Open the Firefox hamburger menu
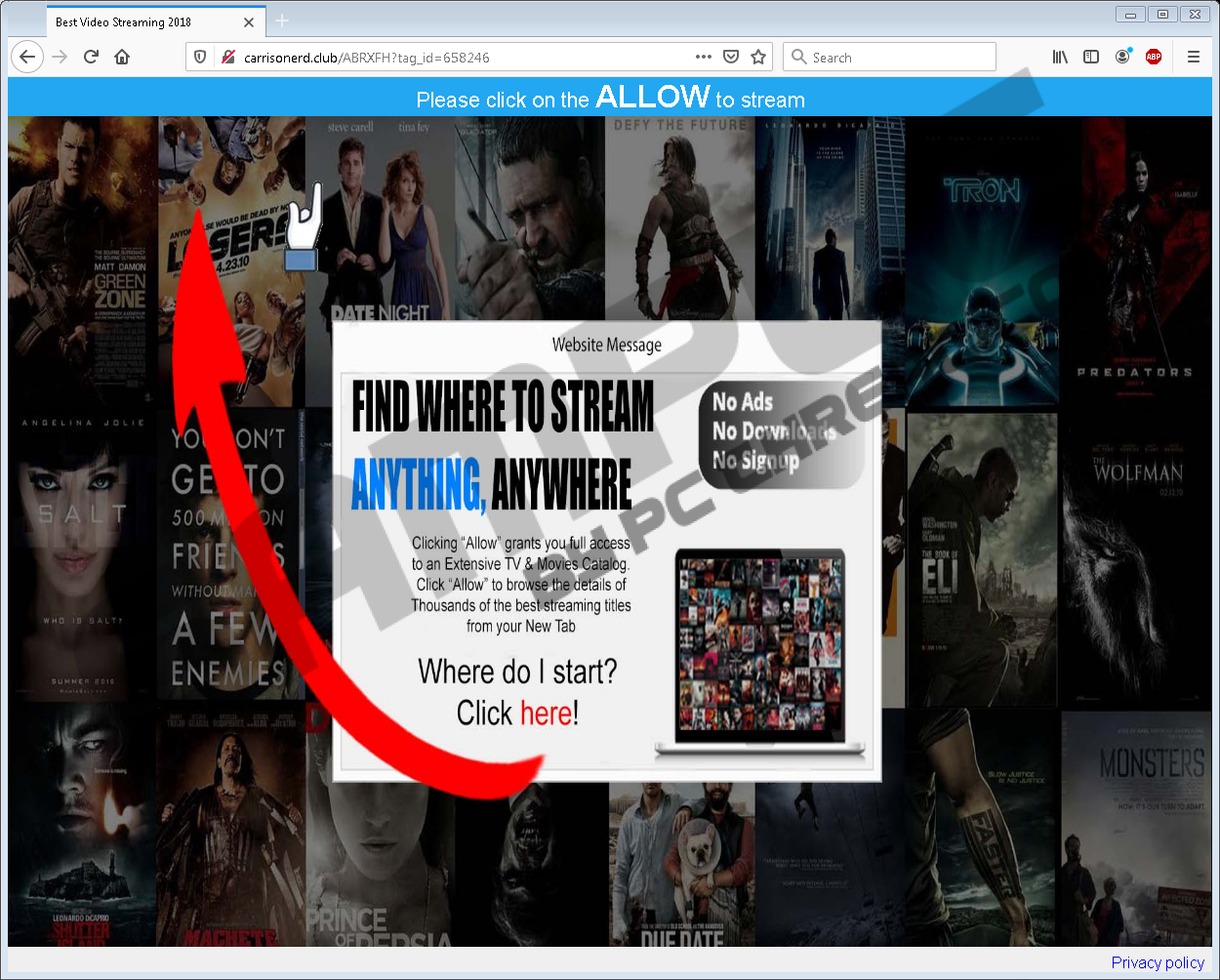 tap(1193, 57)
